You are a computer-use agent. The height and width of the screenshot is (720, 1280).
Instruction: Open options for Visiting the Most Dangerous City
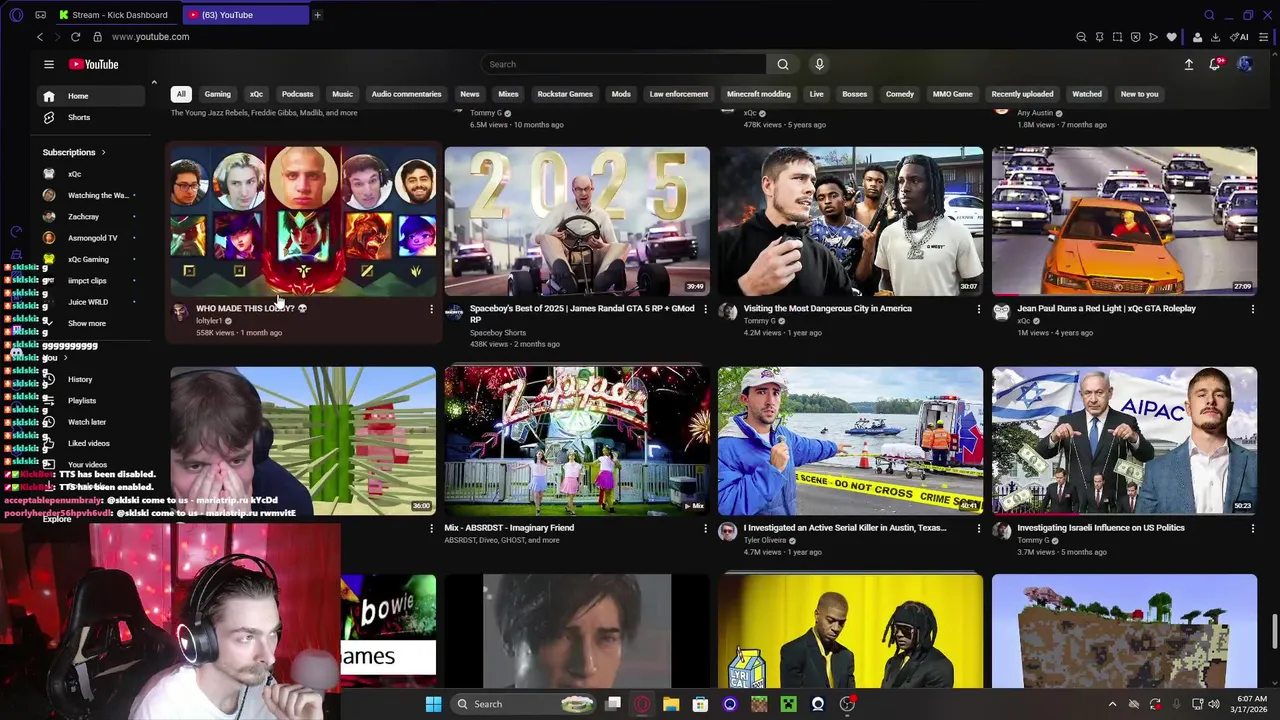pyautogui.click(x=978, y=309)
